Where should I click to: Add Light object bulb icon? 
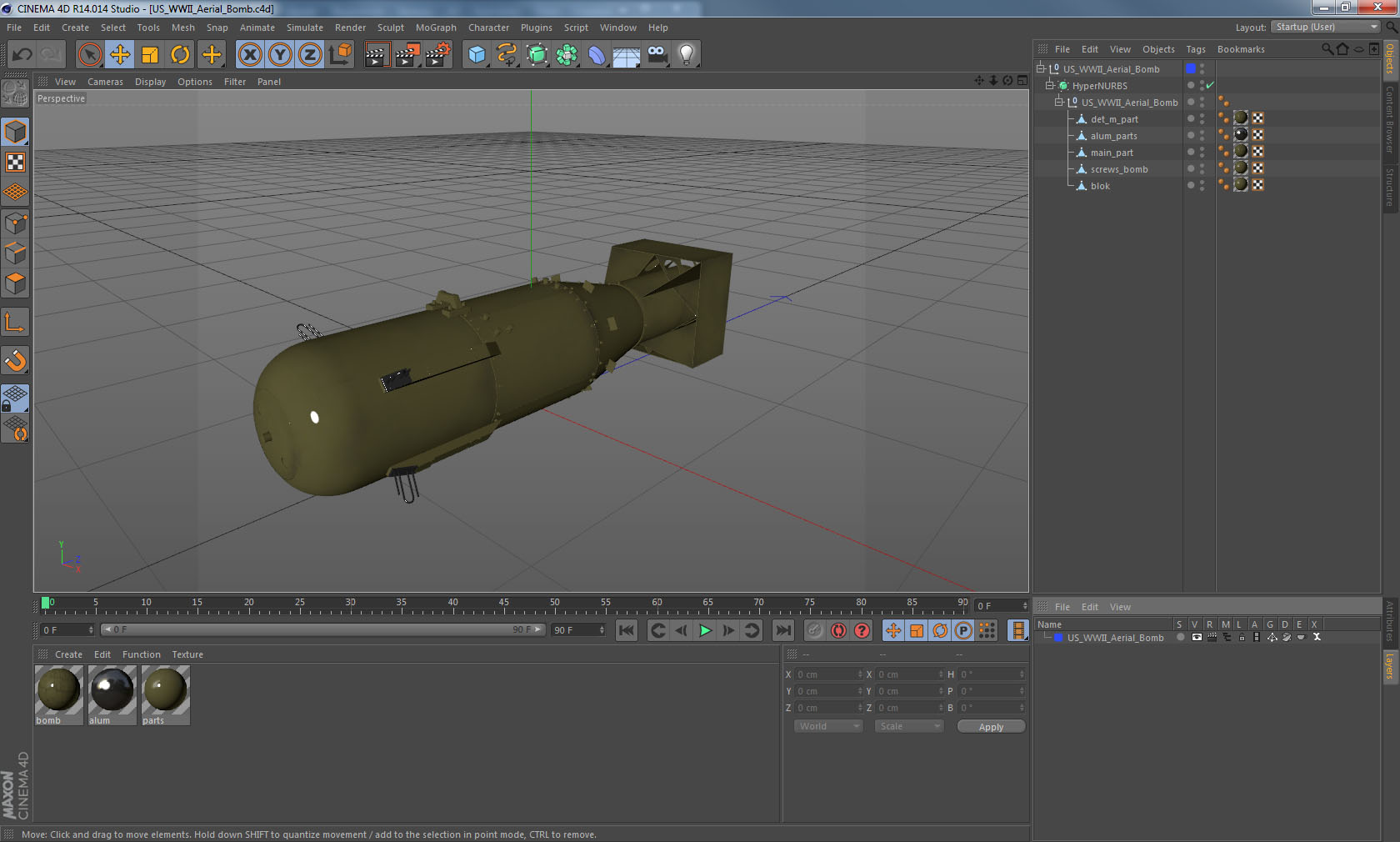[x=687, y=55]
